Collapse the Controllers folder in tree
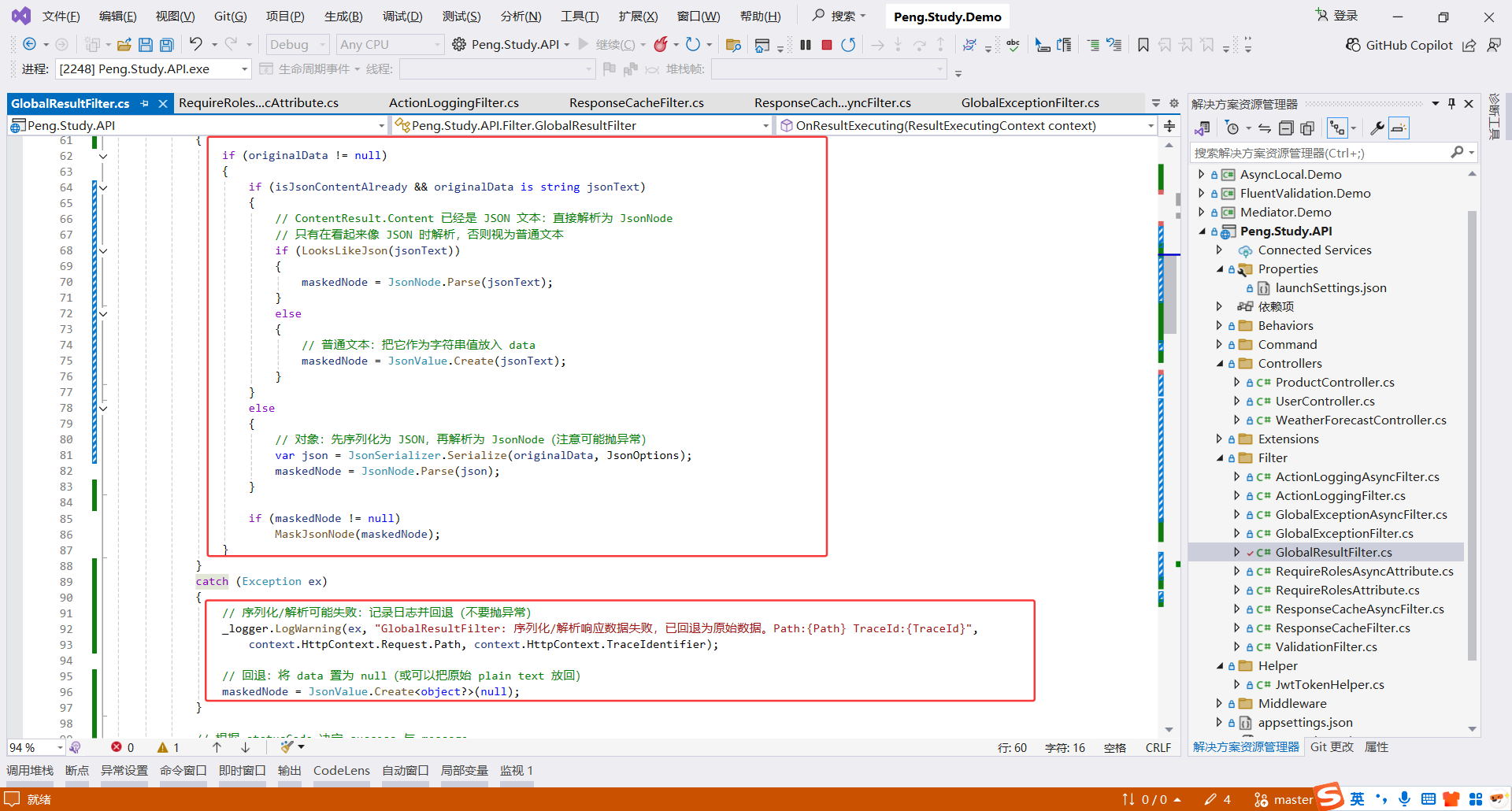Viewport: 1512px width, 811px height. [x=1220, y=364]
